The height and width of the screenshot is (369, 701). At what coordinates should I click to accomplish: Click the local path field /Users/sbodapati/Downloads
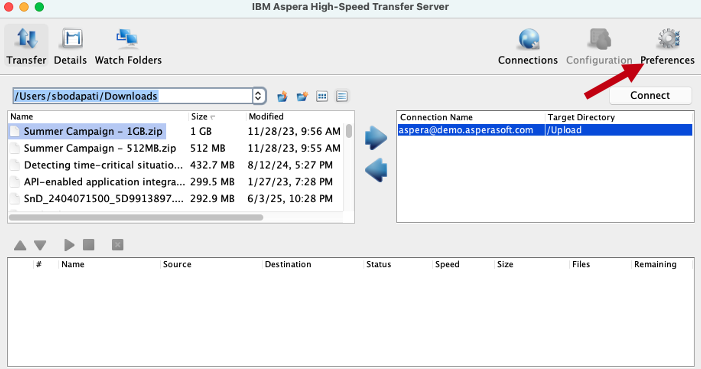pyautogui.click(x=133, y=96)
